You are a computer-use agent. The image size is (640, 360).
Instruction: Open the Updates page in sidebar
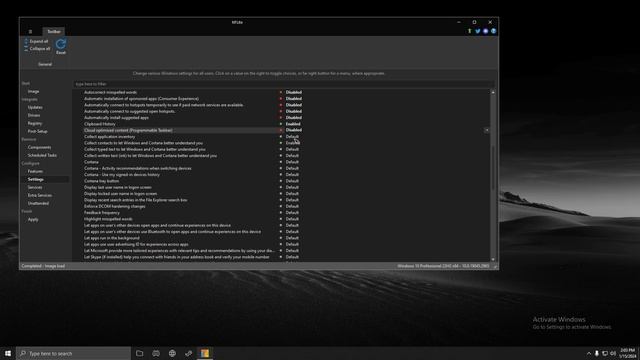pyautogui.click(x=35, y=107)
